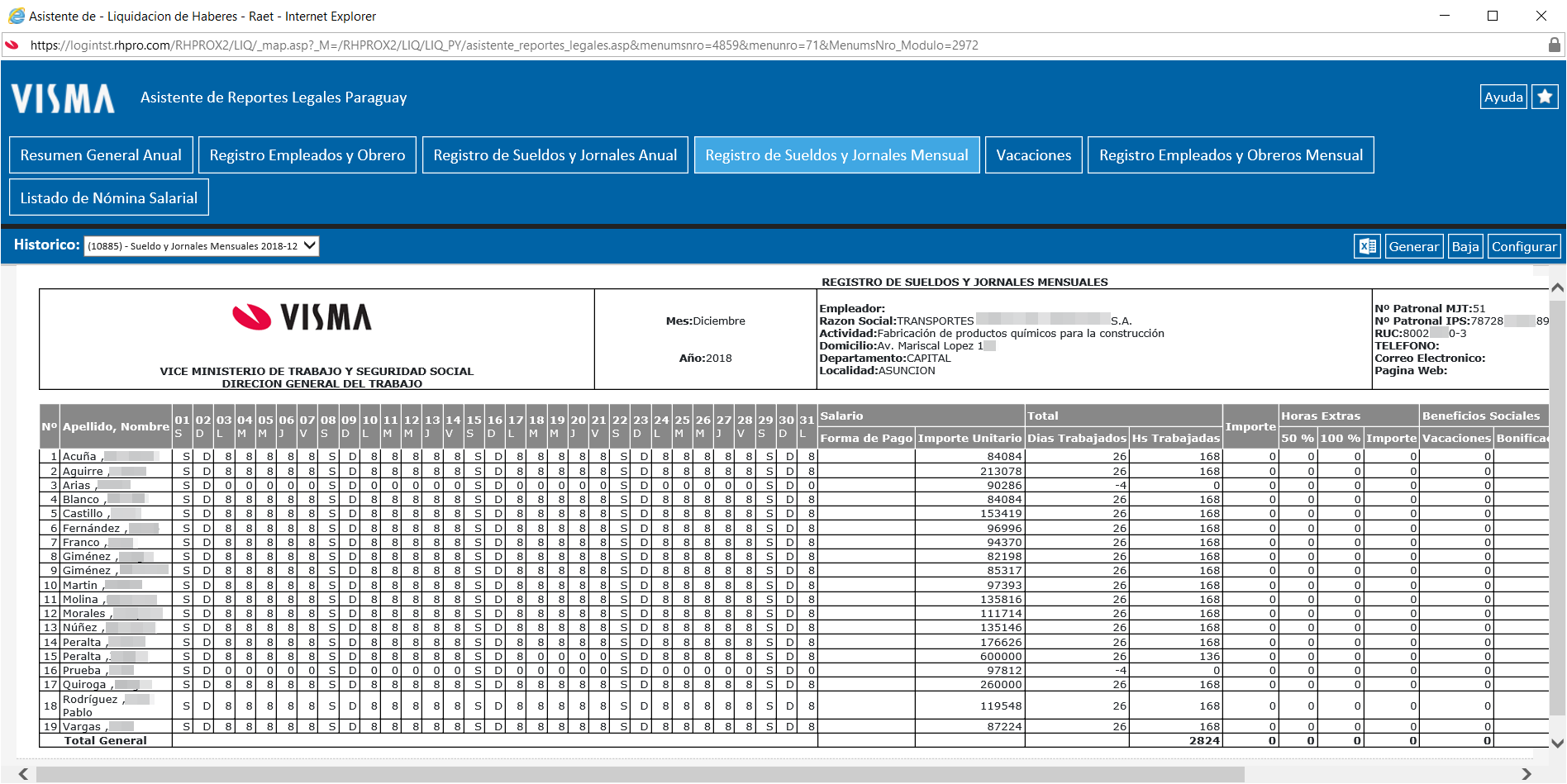Click Mes:Diciembre text
Screen dimensions: 1567x784
[706, 321]
